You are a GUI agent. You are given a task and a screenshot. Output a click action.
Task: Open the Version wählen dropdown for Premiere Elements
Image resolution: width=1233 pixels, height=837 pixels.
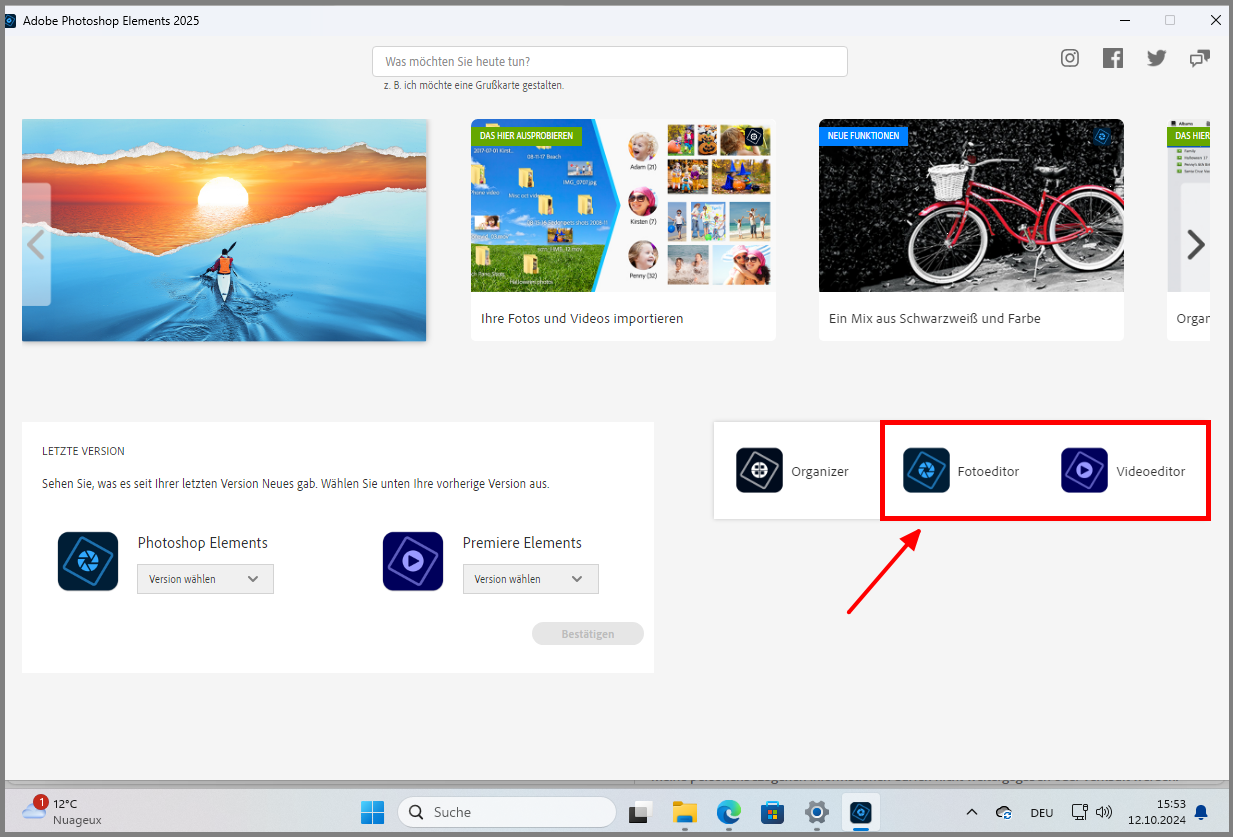tap(530, 578)
